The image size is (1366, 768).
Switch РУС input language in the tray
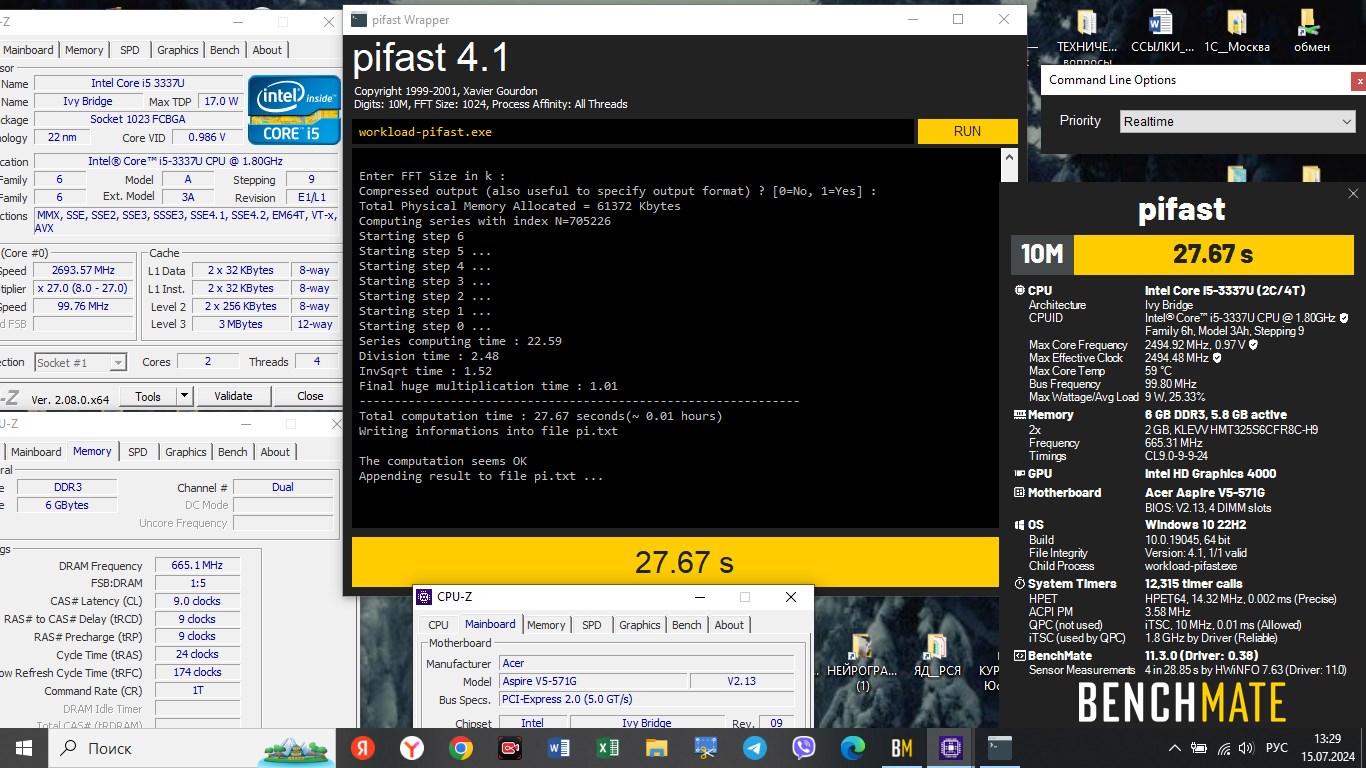(1277, 748)
